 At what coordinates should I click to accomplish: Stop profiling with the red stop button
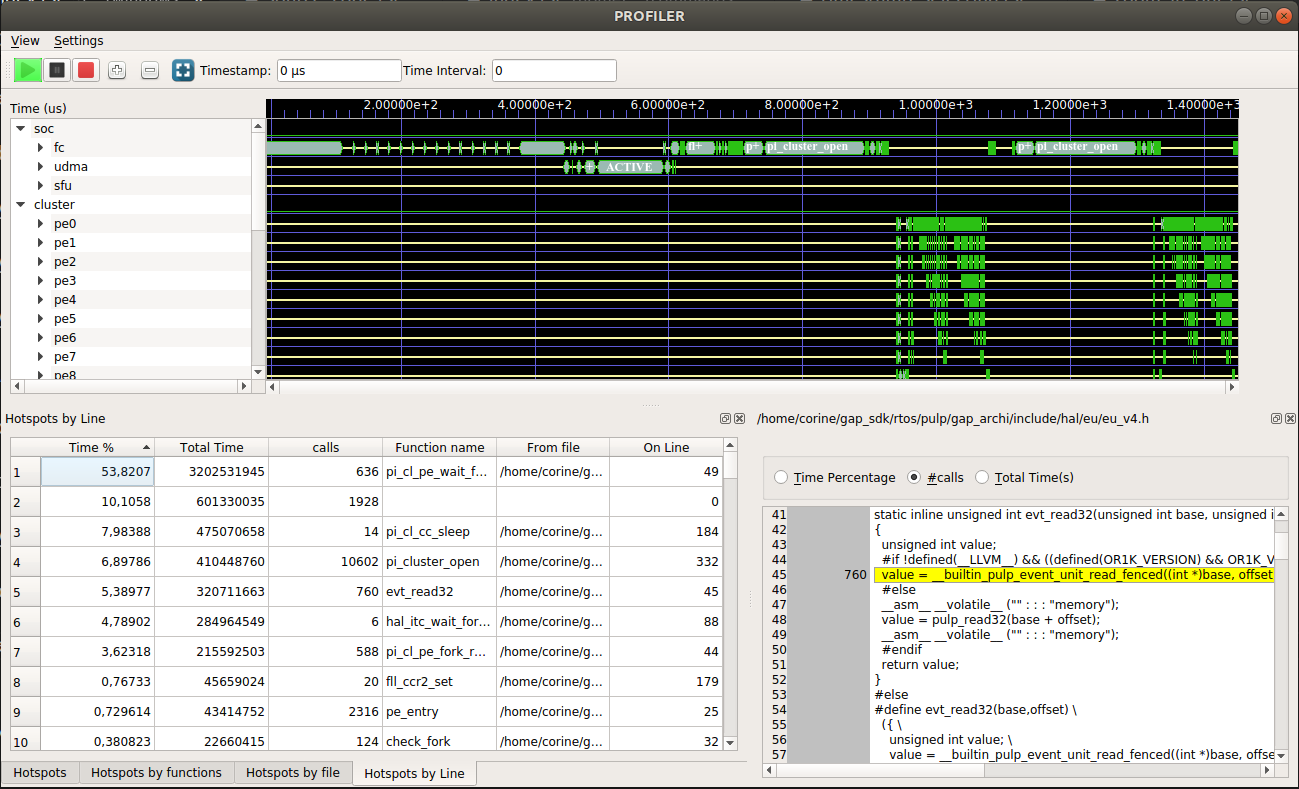click(86, 70)
